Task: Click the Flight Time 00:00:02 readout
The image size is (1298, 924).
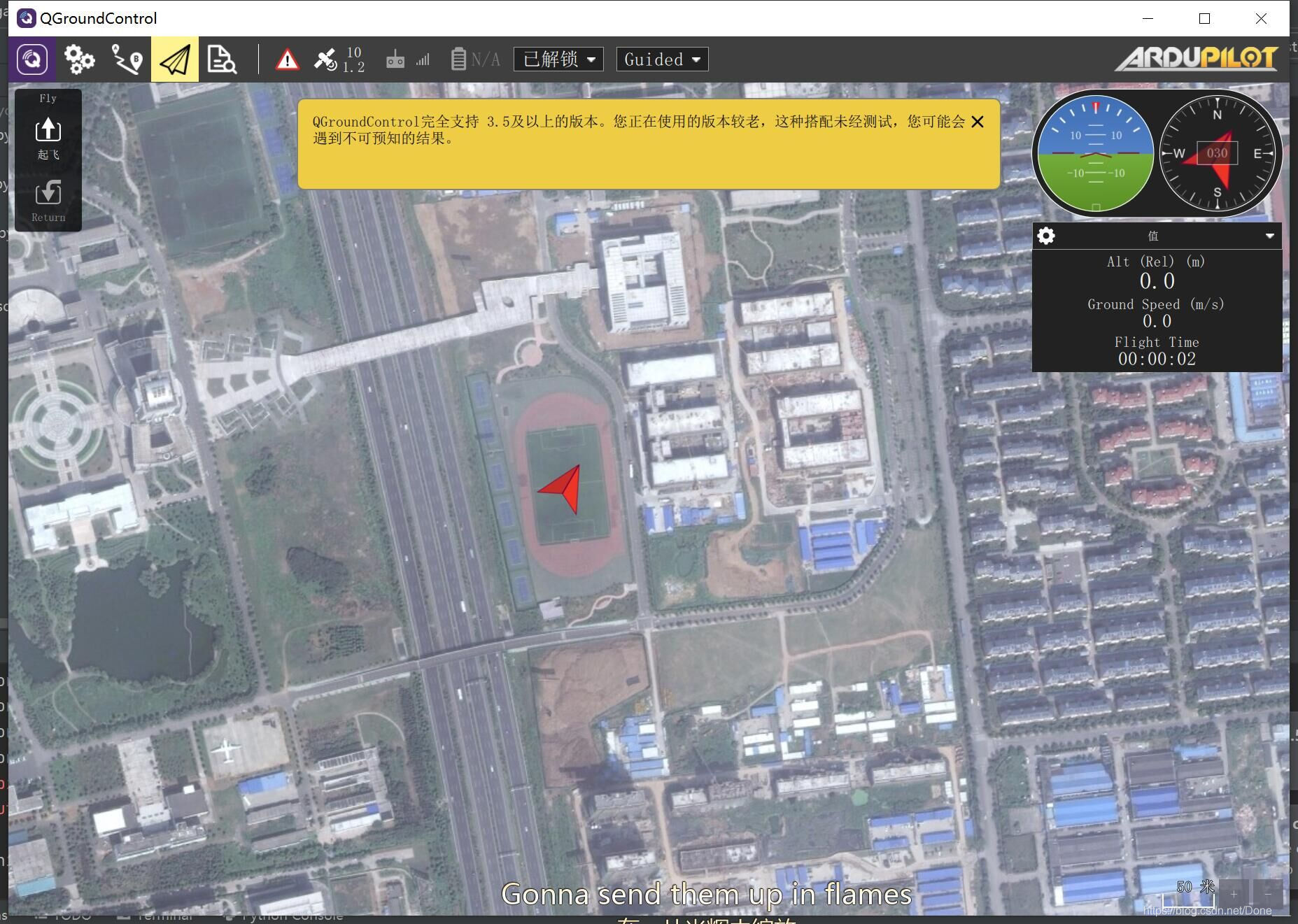Action: (1157, 359)
